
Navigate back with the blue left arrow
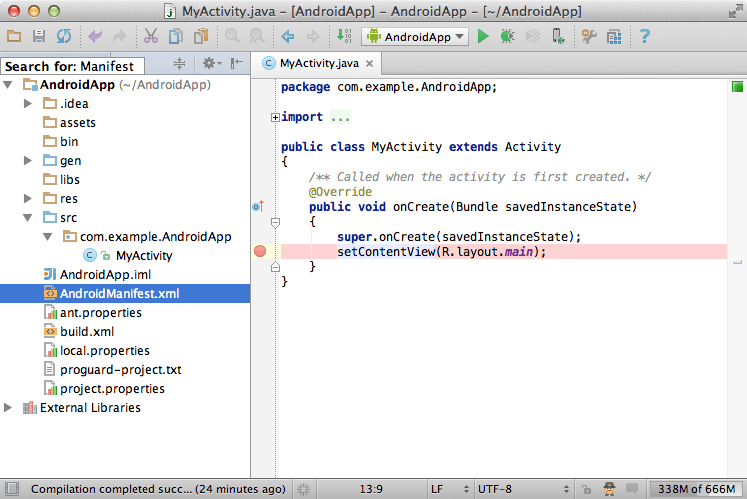[288, 36]
